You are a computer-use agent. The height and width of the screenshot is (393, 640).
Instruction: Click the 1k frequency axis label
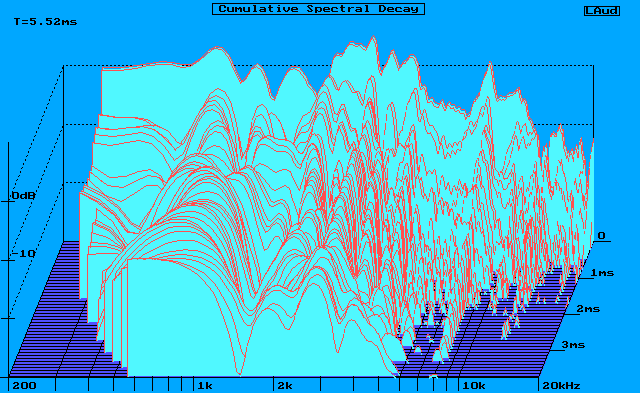[205, 386]
